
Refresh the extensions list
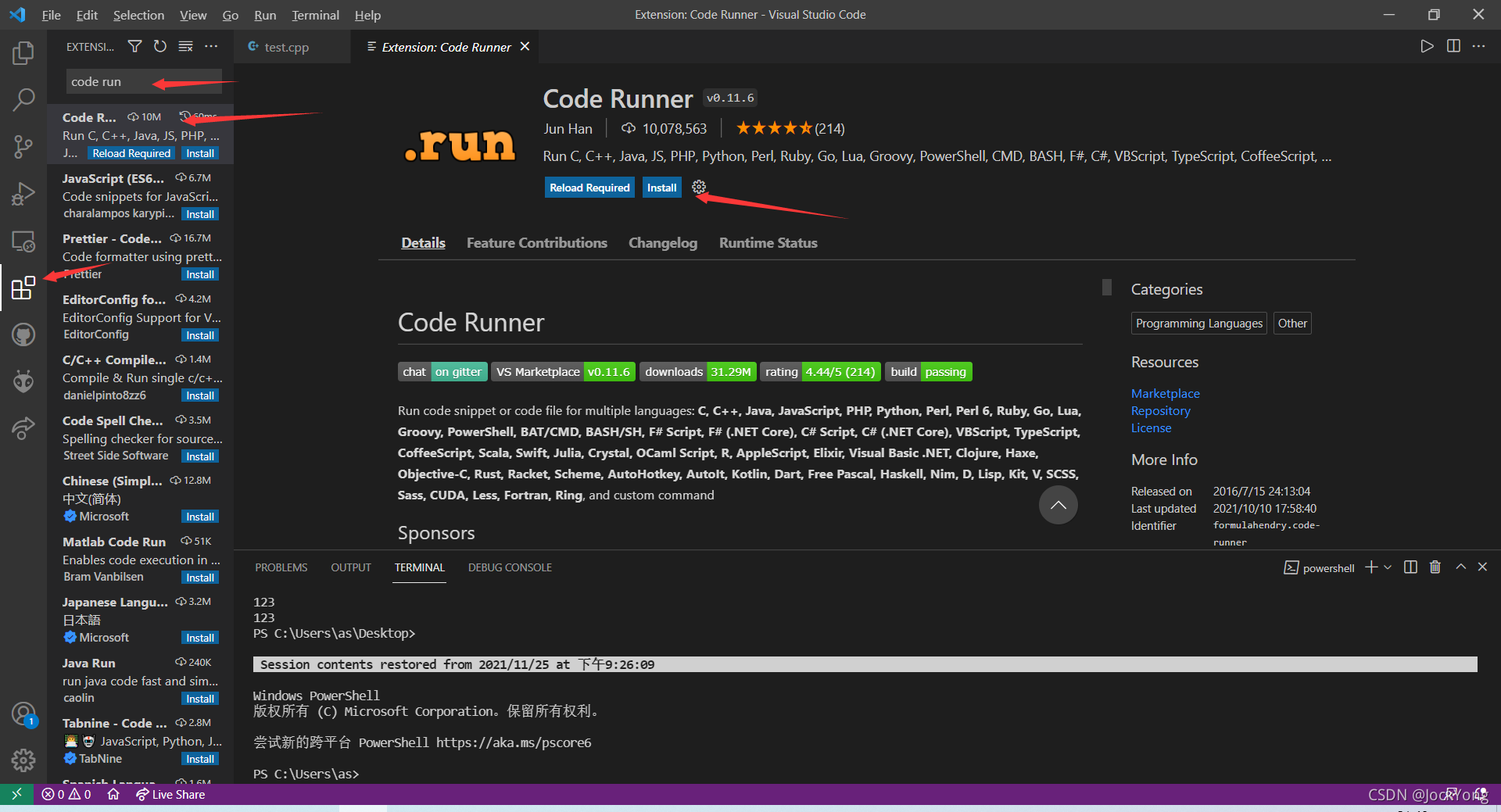click(x=160, y=47)
